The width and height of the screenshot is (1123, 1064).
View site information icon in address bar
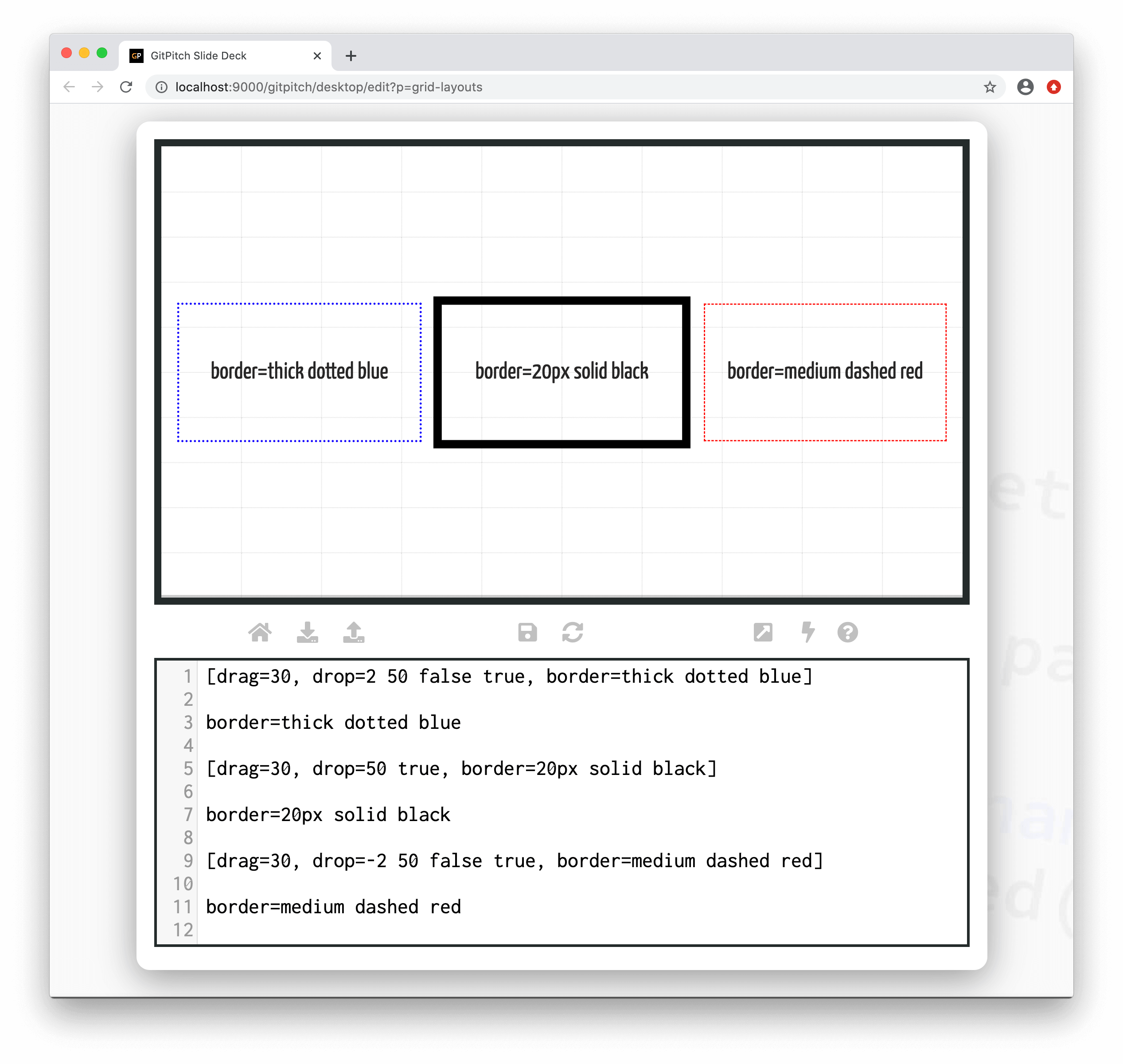click(162, 87)
